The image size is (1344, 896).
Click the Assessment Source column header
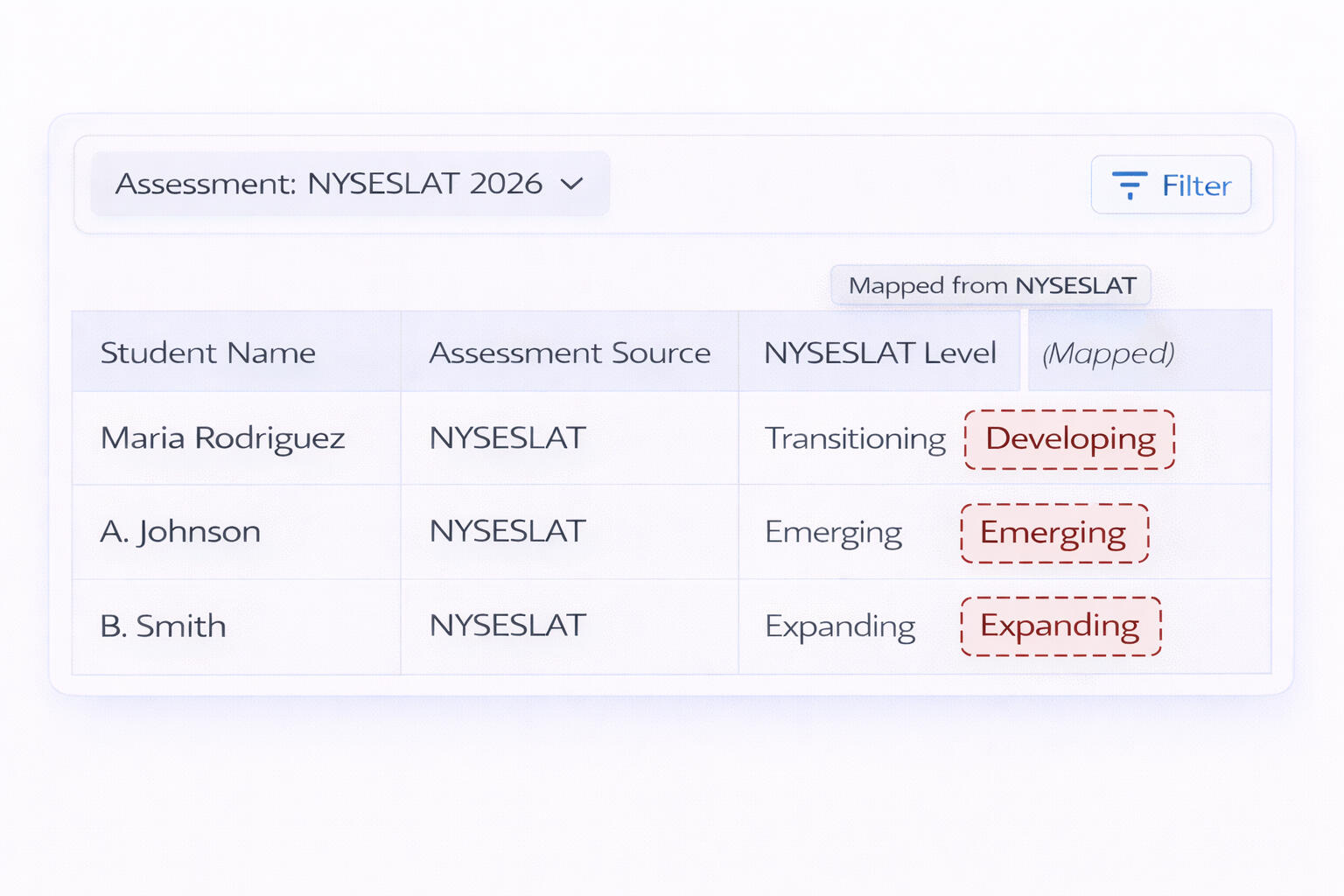pyautogui.click(x=570, y=353)
